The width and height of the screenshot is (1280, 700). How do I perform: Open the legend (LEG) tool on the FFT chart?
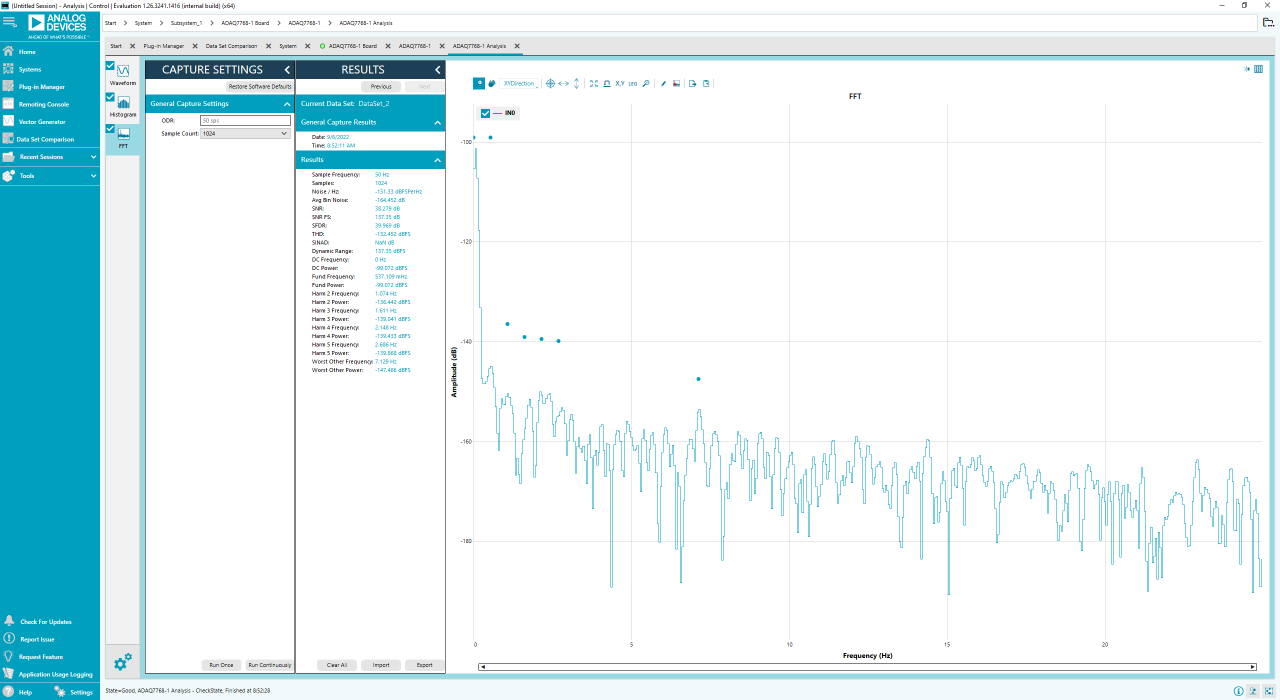coord(633,83)
